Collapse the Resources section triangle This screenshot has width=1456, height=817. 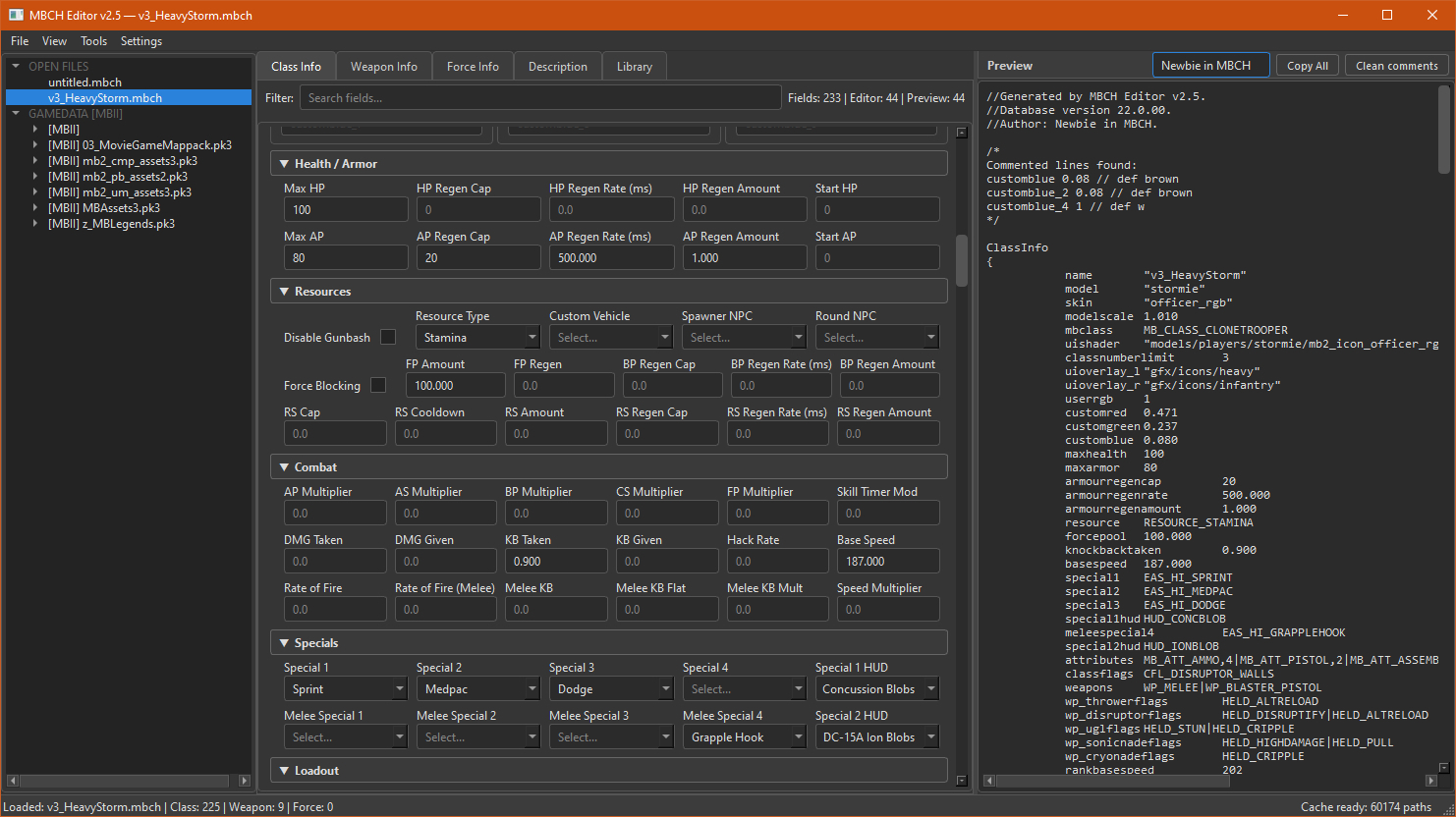click(284, 292)
